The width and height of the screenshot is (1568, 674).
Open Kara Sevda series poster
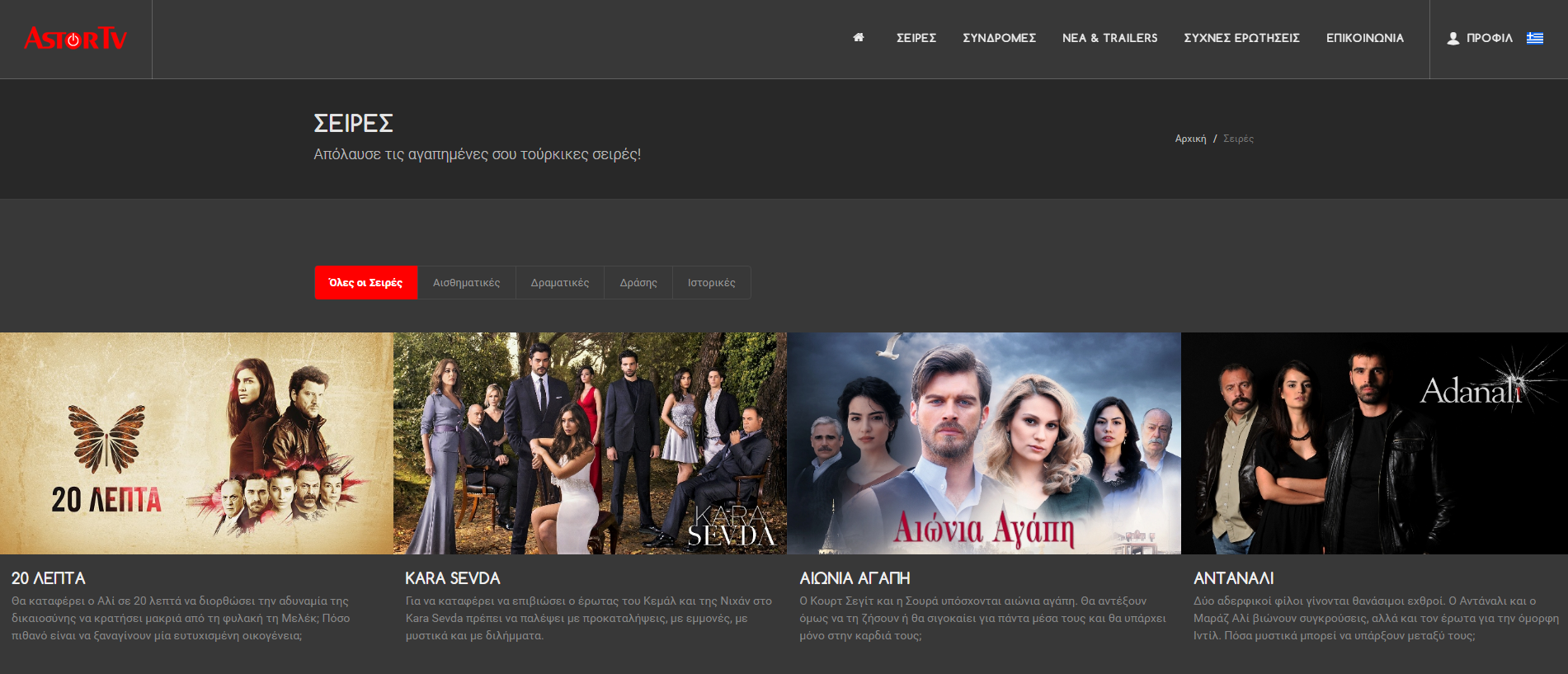(591, 443)
